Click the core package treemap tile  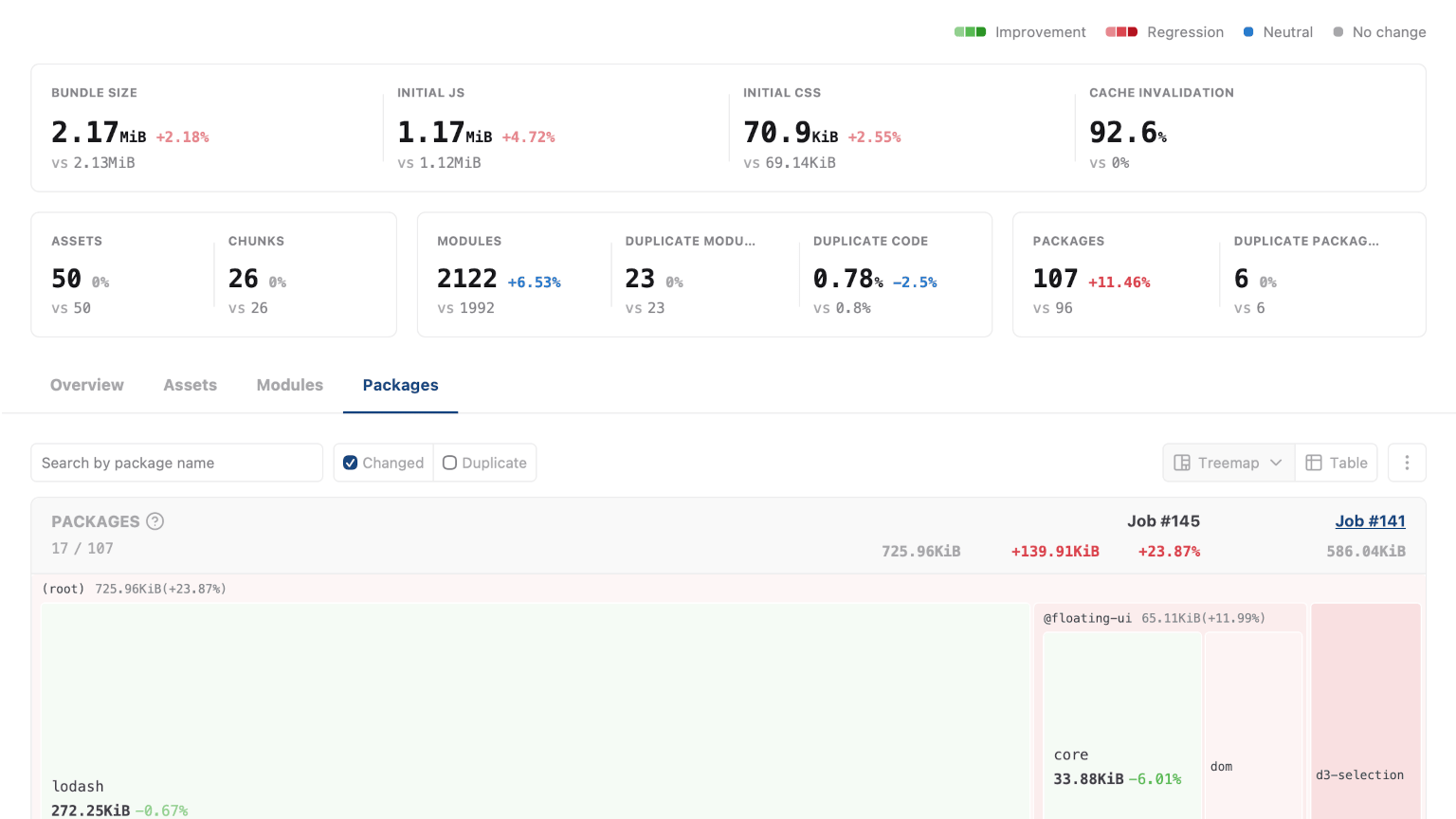[1122, 725]
